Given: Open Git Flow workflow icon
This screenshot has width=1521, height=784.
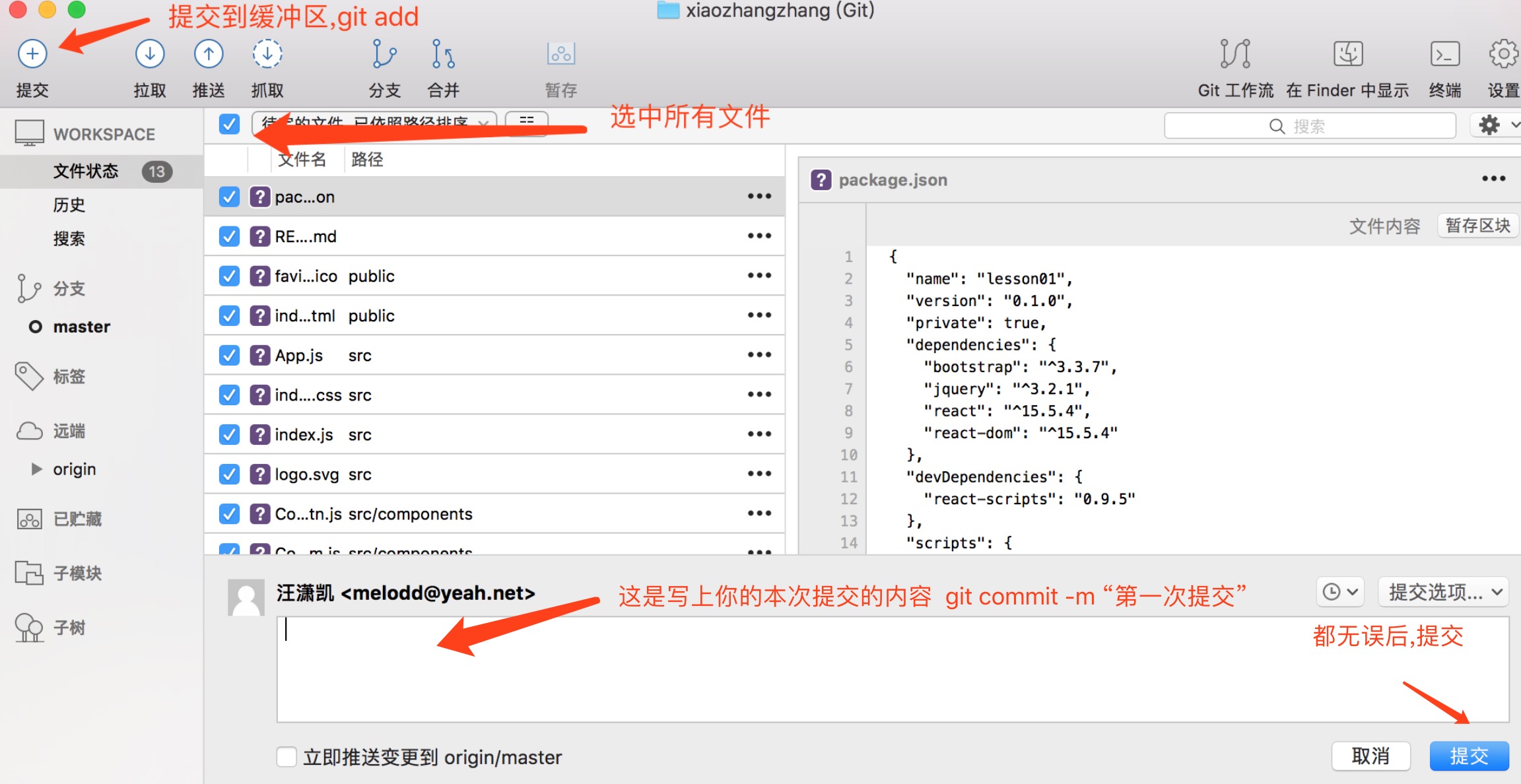Looking at the screenshot, I should pyautogui.click(x=1235, y=54).
